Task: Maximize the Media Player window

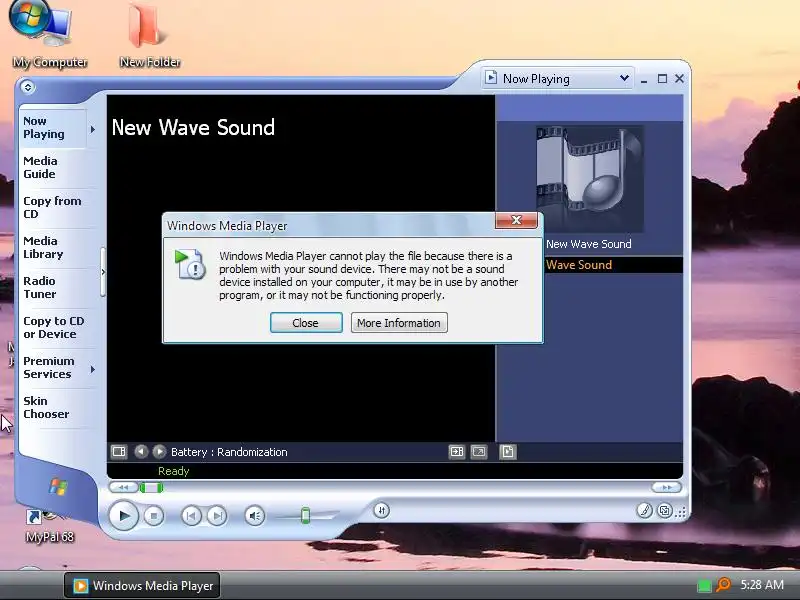Action: coord(662,79)
